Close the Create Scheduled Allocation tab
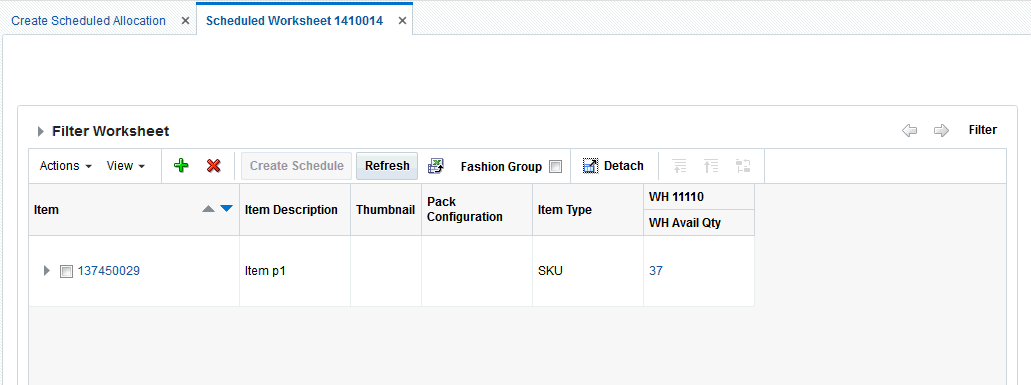Image resolution: width=1031 pixels, height=385 pixels. coord(185,21)
